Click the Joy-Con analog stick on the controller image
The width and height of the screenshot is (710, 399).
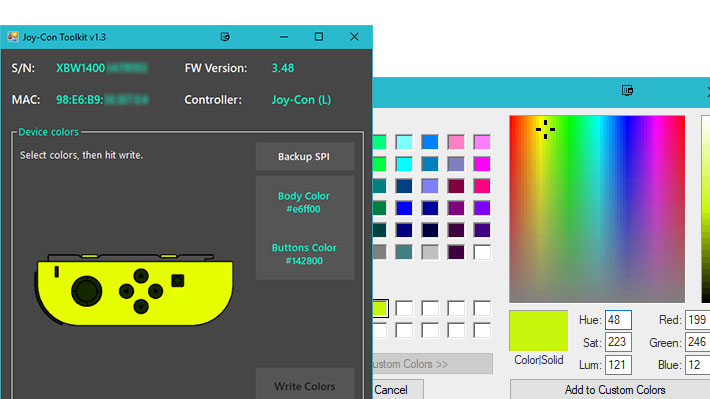point(86,291)
